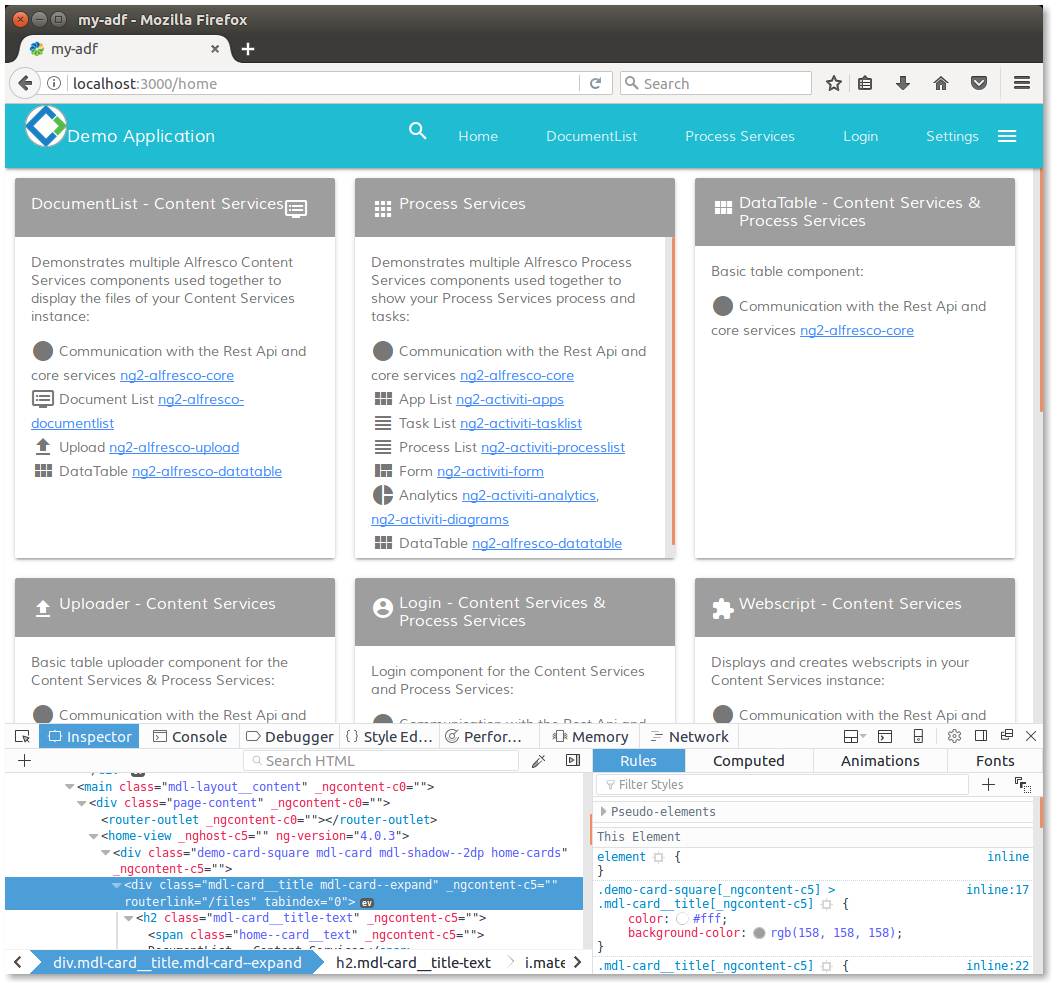Focus the Search HTML field
Screen dimensions: 1052x983
click(381, 761)
